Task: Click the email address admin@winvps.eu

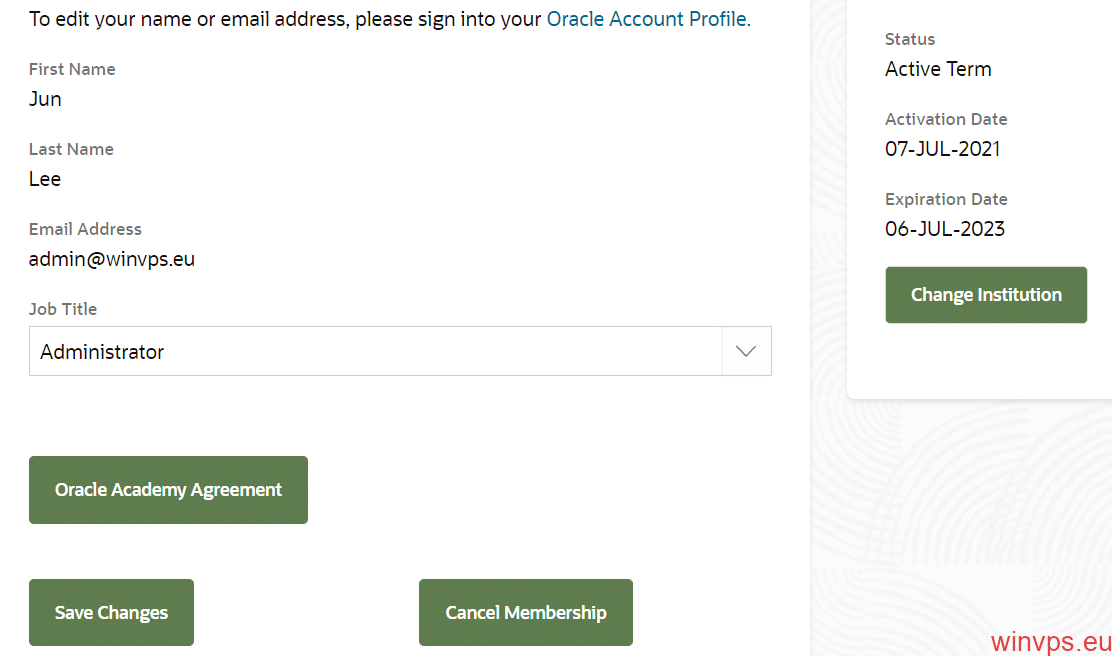Action: [112, 259]
